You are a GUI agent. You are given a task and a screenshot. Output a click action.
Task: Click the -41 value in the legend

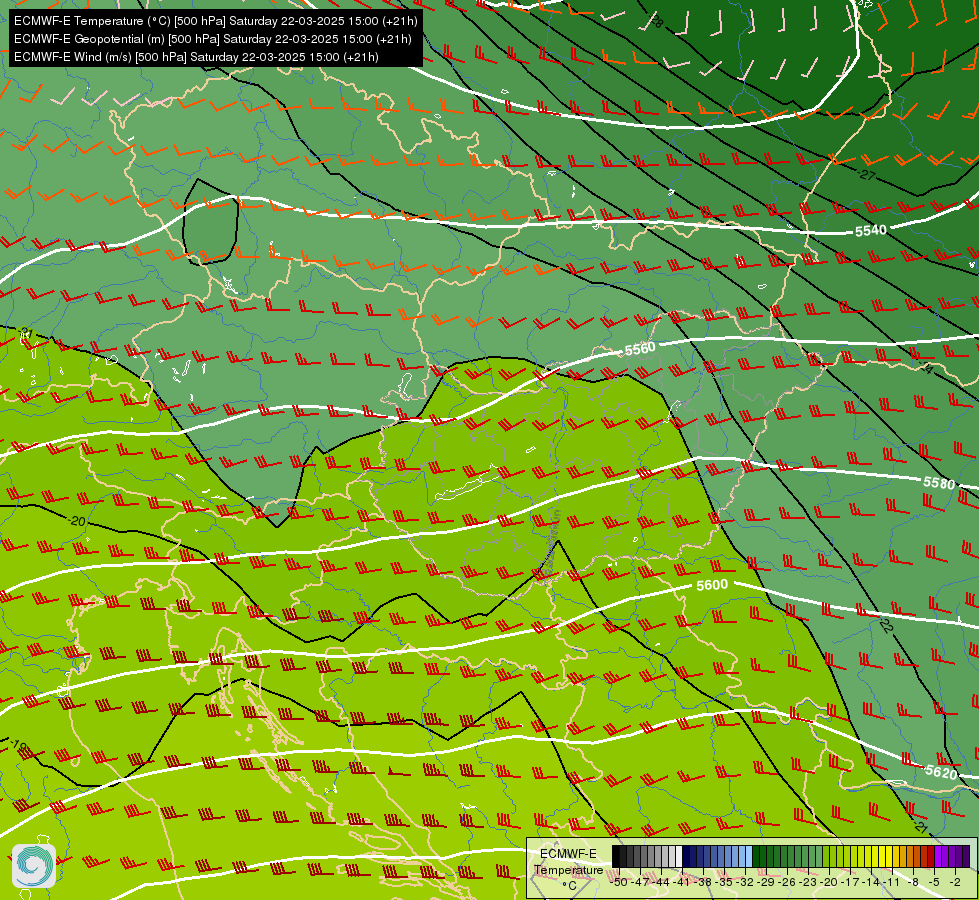point(682,882)
